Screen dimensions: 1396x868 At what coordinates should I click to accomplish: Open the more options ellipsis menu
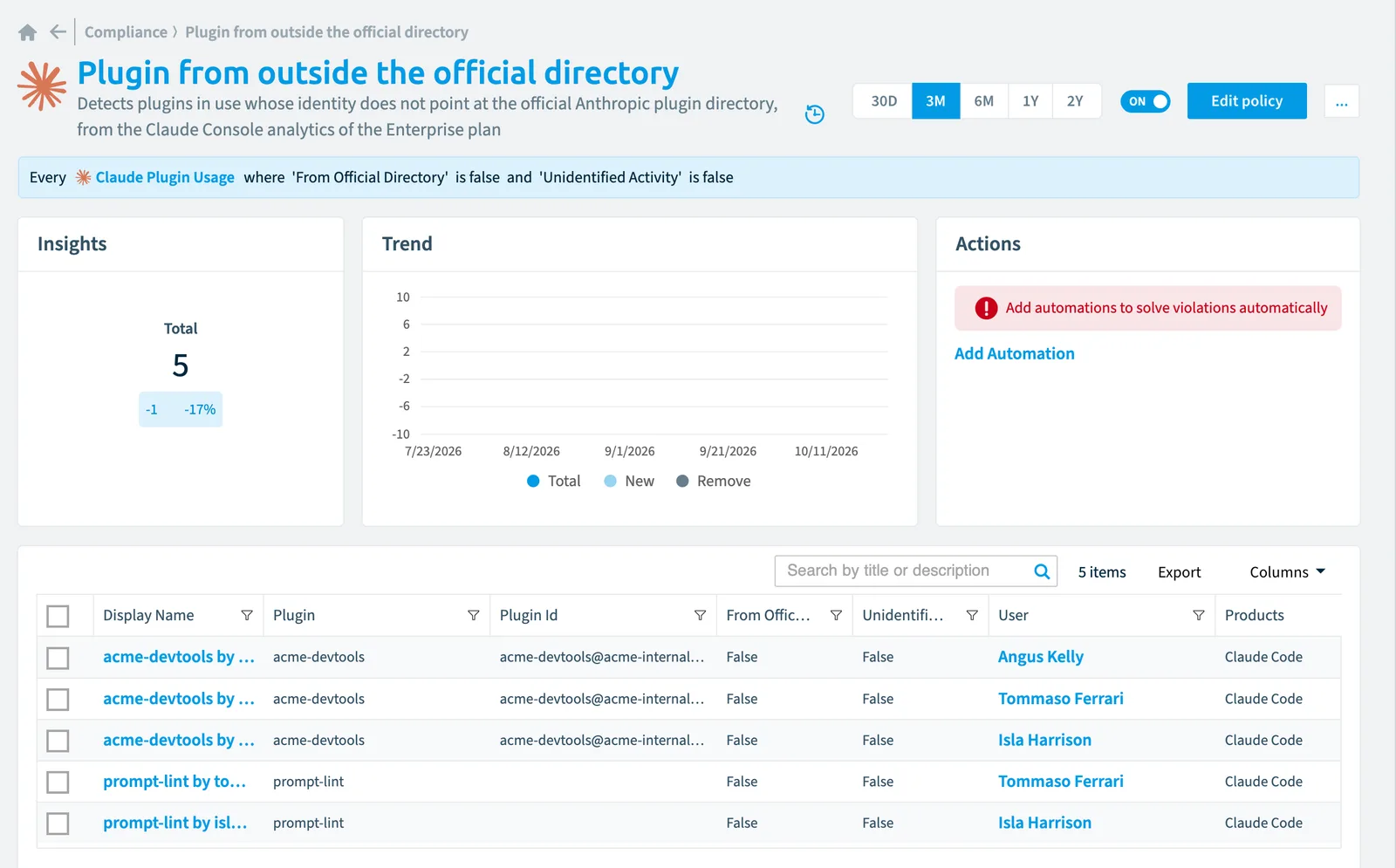tap(1342, 101)
